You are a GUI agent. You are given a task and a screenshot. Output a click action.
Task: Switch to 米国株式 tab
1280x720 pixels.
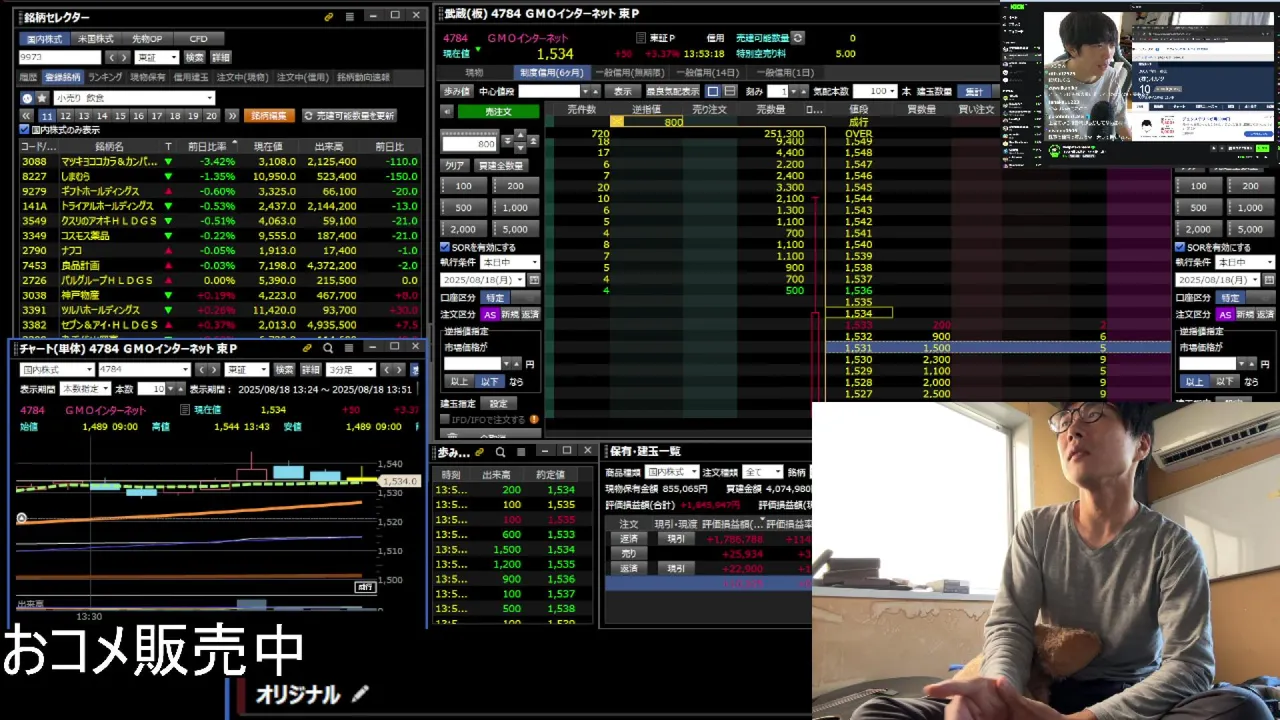pos(96,39)
